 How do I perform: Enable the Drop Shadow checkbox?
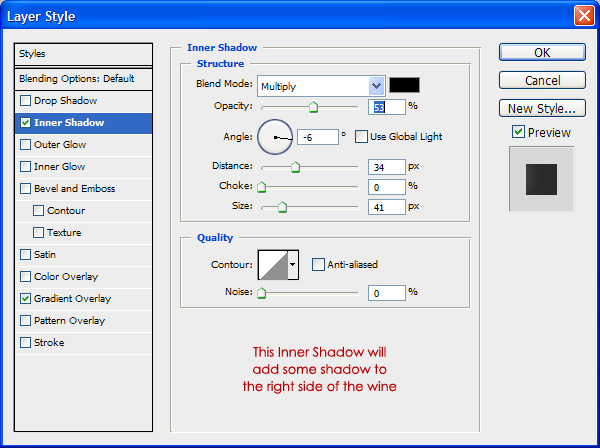25,101
